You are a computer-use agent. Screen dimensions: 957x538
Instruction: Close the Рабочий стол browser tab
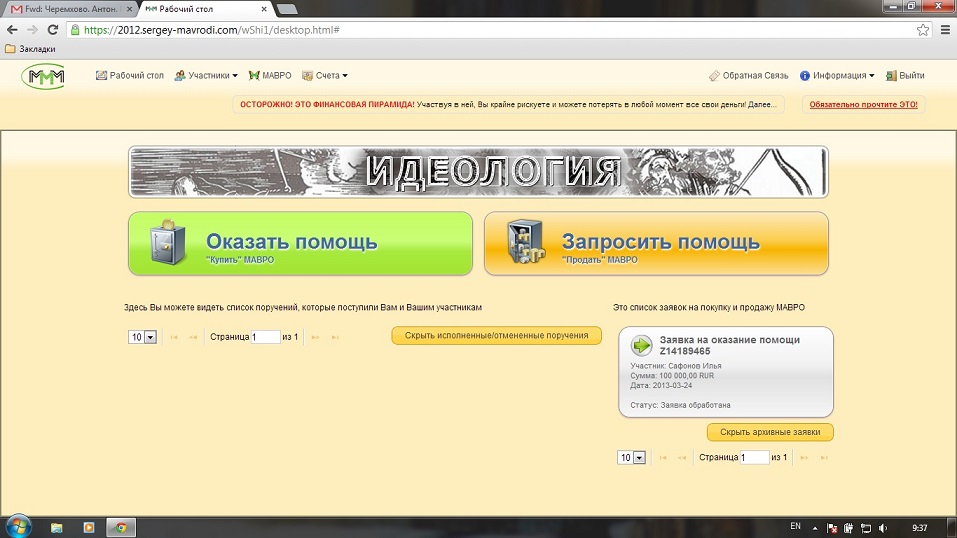point(264,9)
